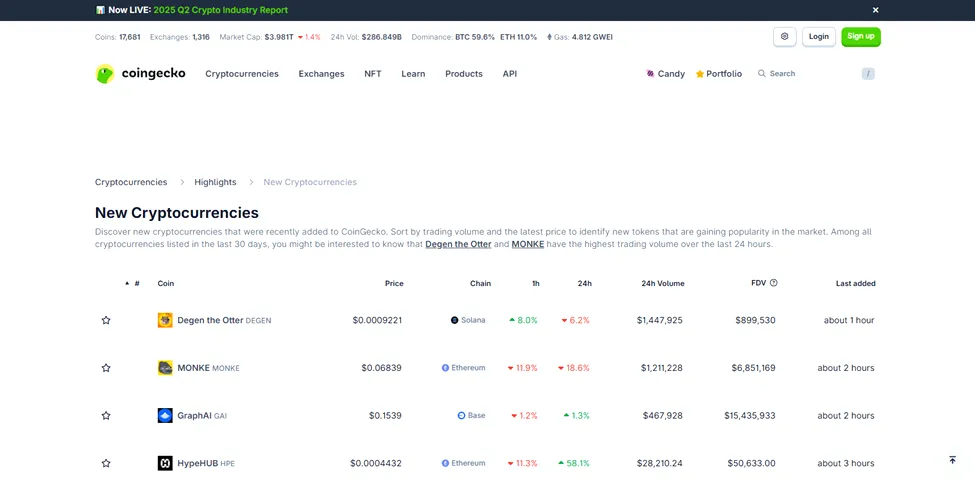Click the chart icon in the banner
975x483 pixels.
[x=100, y=10]
